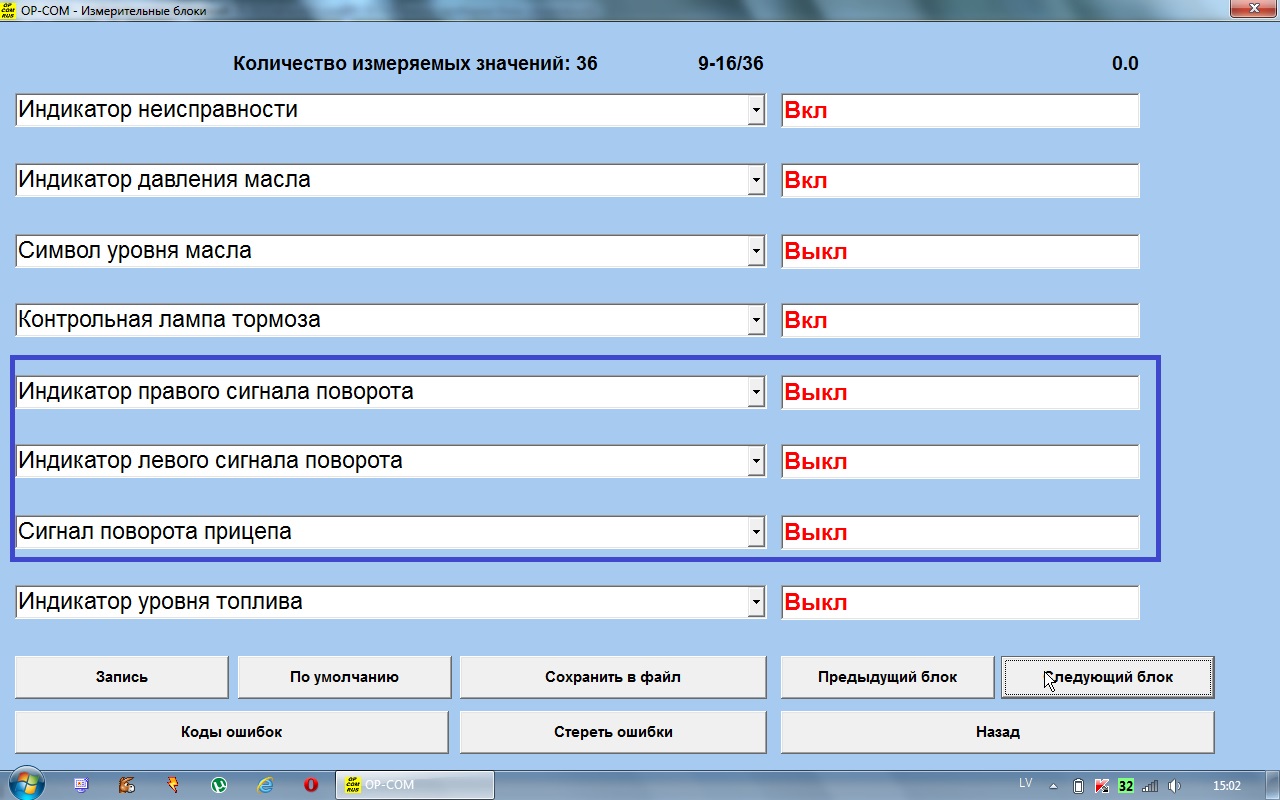
Task: Click the 'Предыдущий блок' button
Action: click(x=887, y=677)
